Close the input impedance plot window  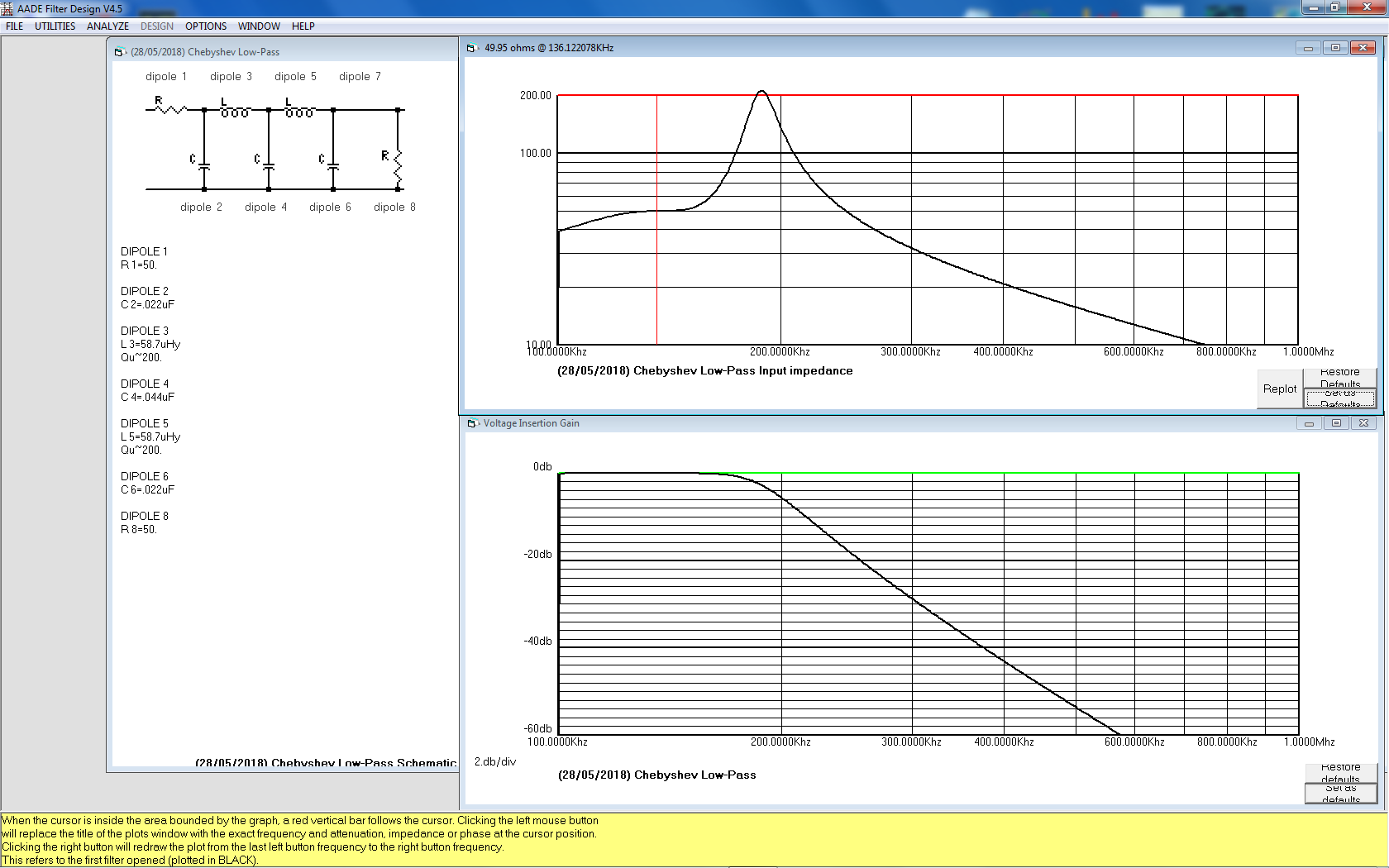[x=1363, y=48]
